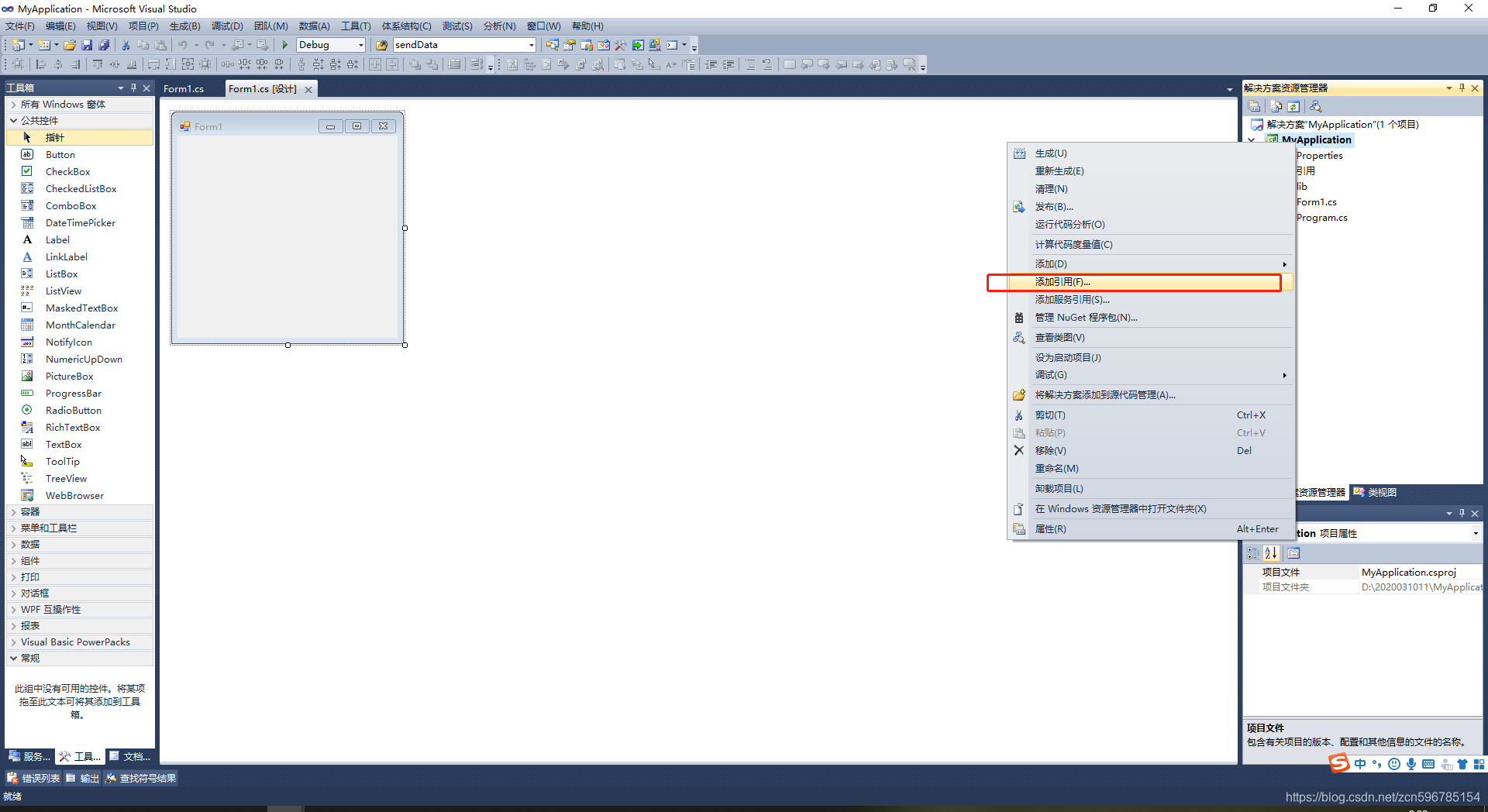This screenshot has height=812, width=1488.
Task: Close the Form1.cs [设计] tab with X
Action: [308, 89]
